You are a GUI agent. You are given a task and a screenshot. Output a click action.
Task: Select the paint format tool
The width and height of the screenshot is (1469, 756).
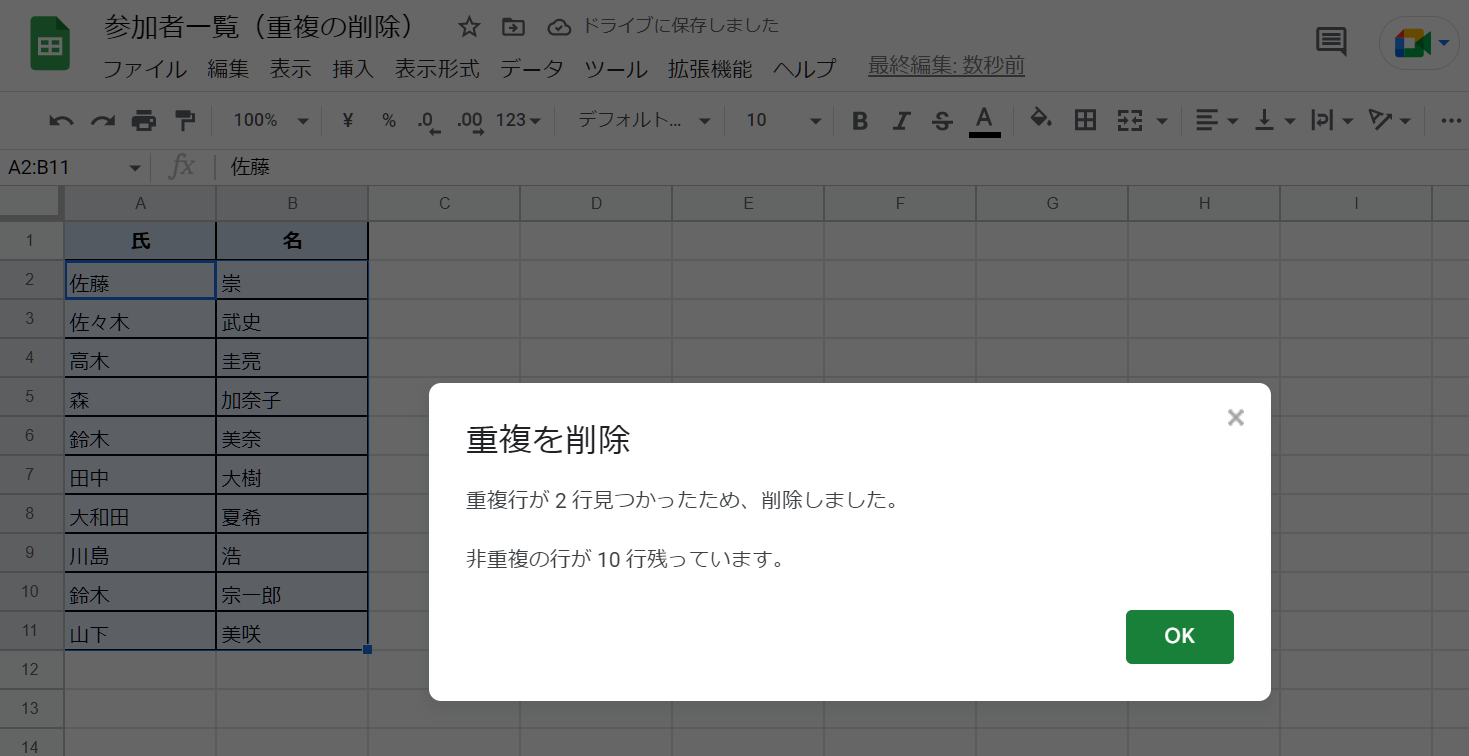click(185, 120)
